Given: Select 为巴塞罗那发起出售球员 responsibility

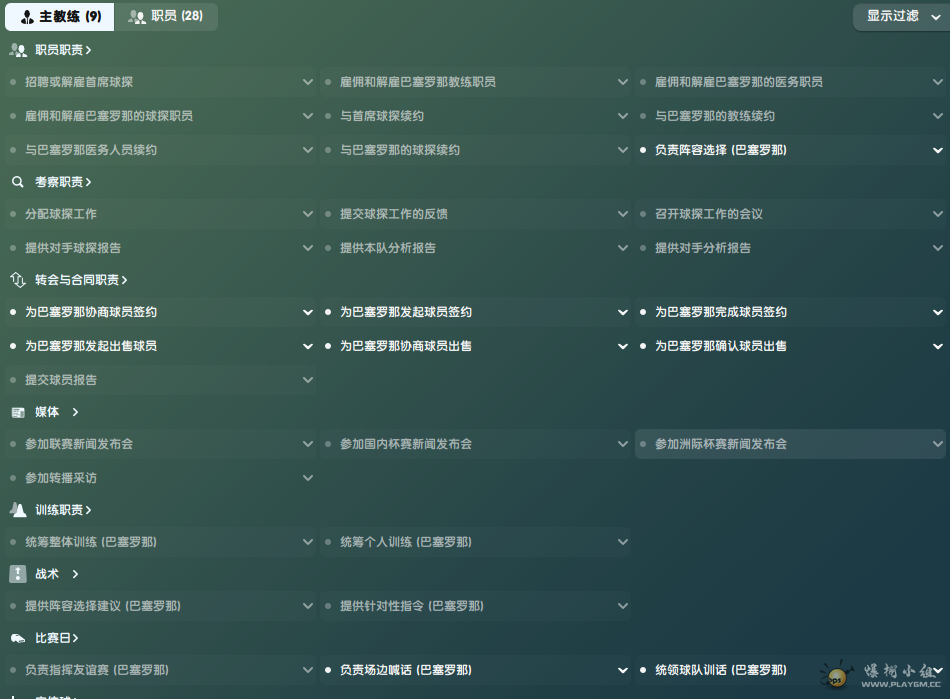Looking at the screenshot, I should click(x=161, y=346).
